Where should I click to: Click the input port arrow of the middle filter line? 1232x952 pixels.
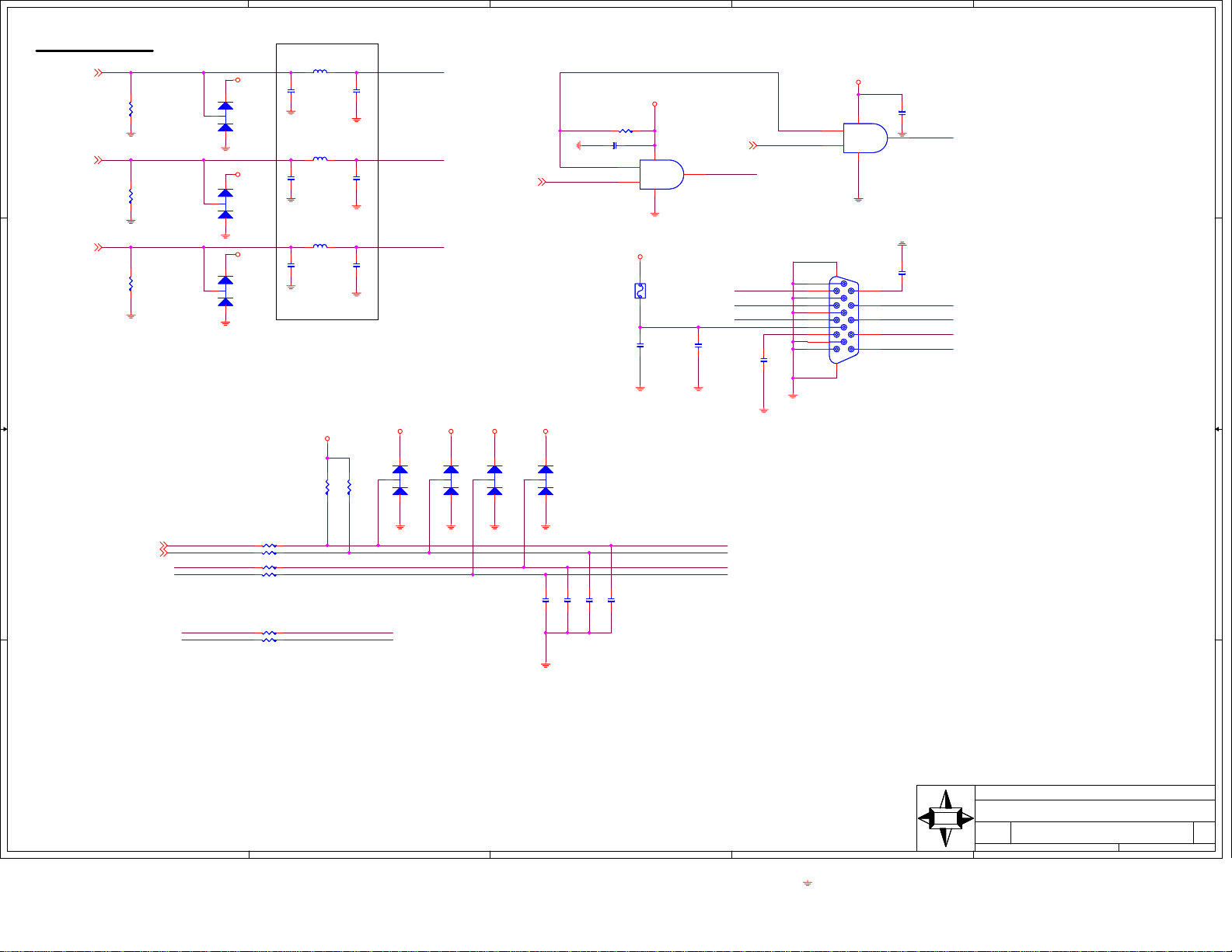point(99,160)
